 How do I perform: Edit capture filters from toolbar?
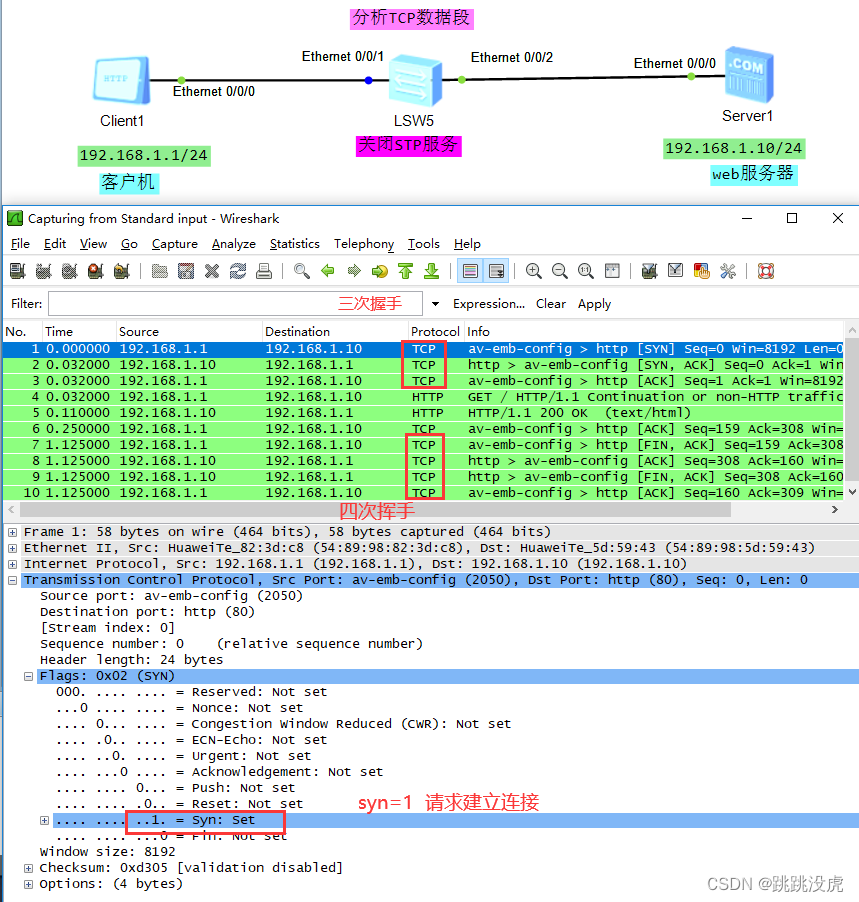650,271
